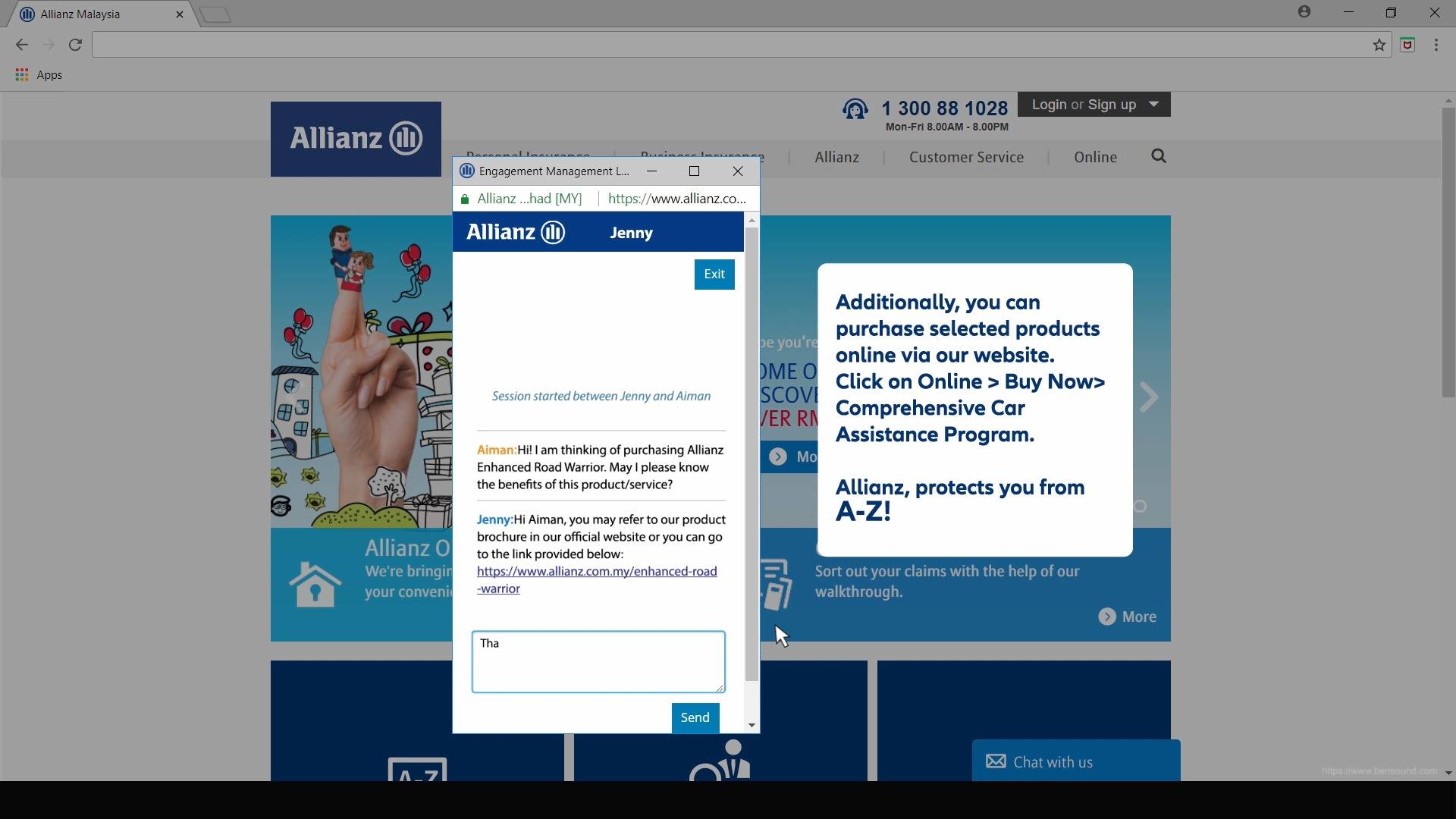Click the finger puppet banner image
Screen dimensions: 1456x819
[x=362, y=372]
